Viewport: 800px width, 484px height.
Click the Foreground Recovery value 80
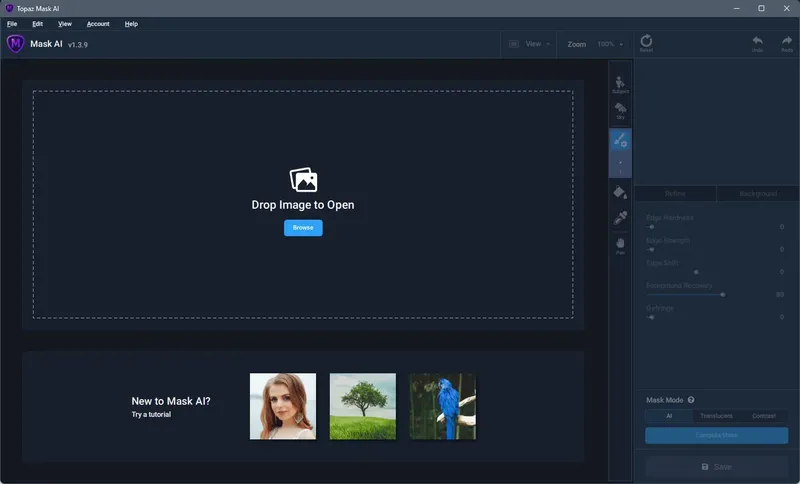pyautogui.click(x=780, y=294)
